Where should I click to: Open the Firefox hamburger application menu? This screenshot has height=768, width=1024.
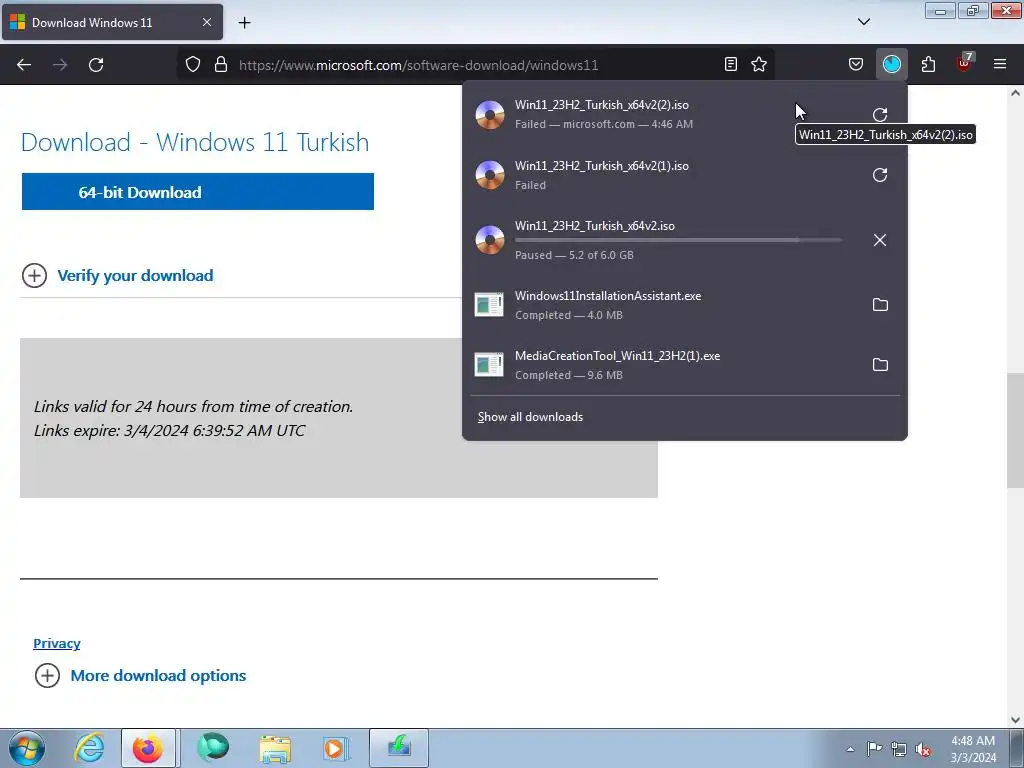[x=1000, y=64]
